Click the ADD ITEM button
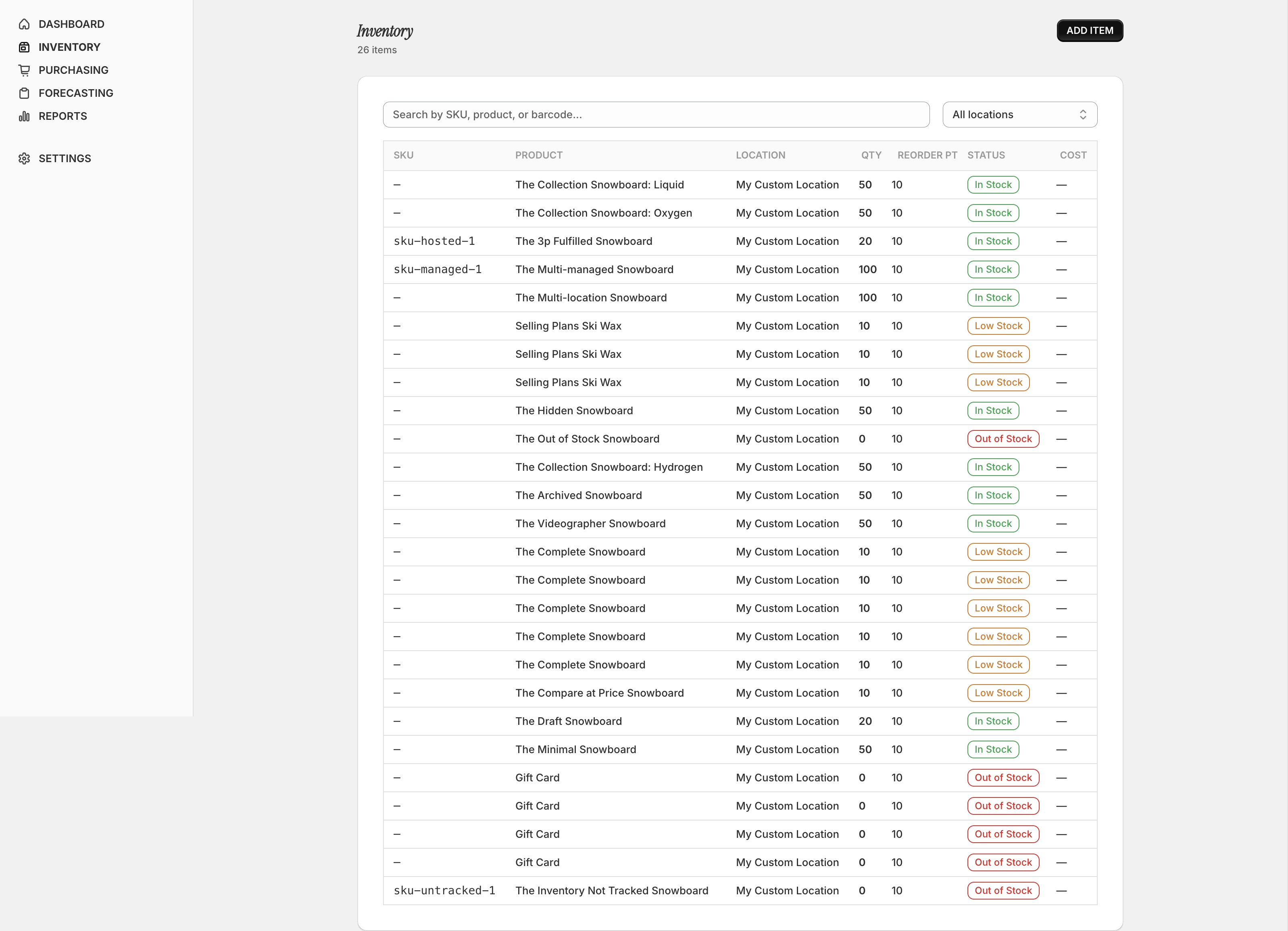The width and height of the screenshot is (1288, 931). [x=1089, y=31]
